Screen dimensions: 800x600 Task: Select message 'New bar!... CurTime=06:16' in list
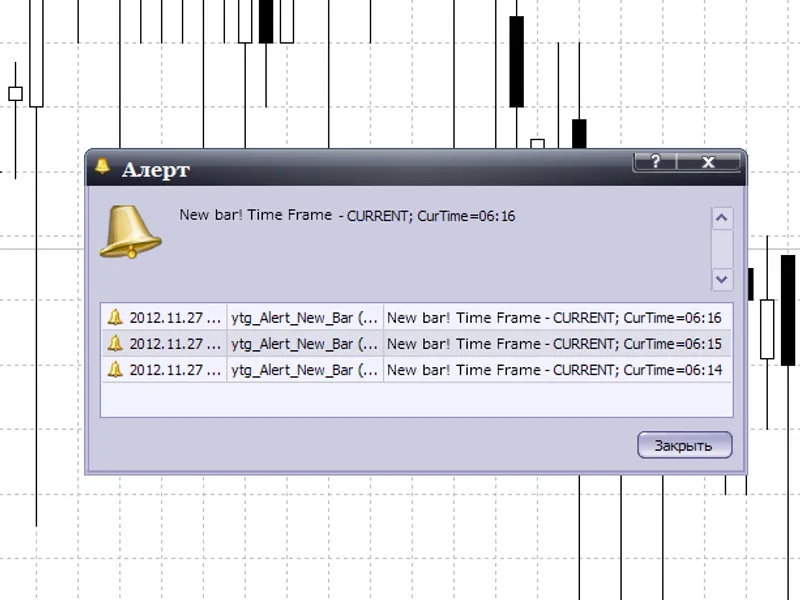tap(555, 318)
